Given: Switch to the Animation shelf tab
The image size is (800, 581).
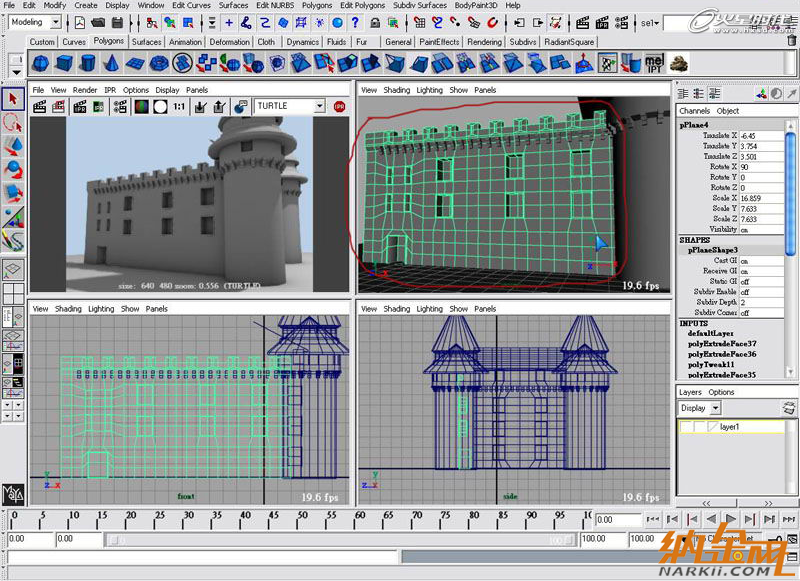Looking at the screenshot, I should (x=184, y=42).
